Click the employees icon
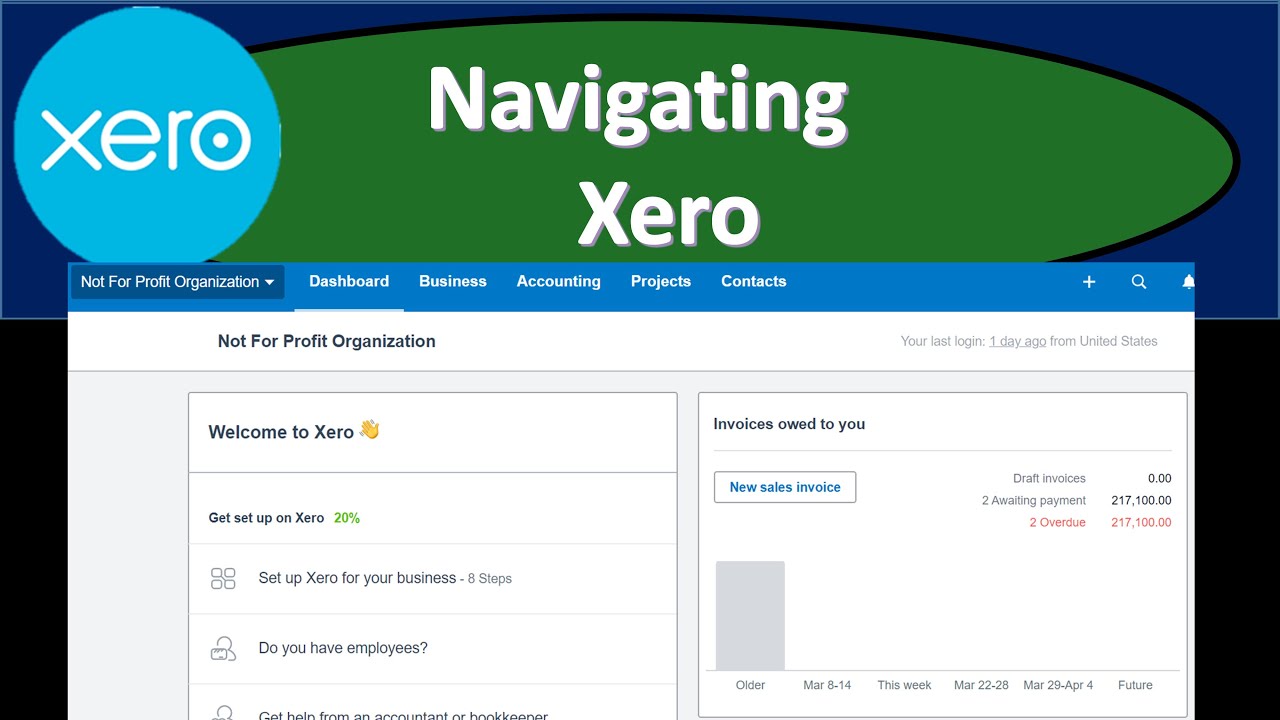This screenshot has height=720, width=1280. pyautogui.click(x=223, y=649)
